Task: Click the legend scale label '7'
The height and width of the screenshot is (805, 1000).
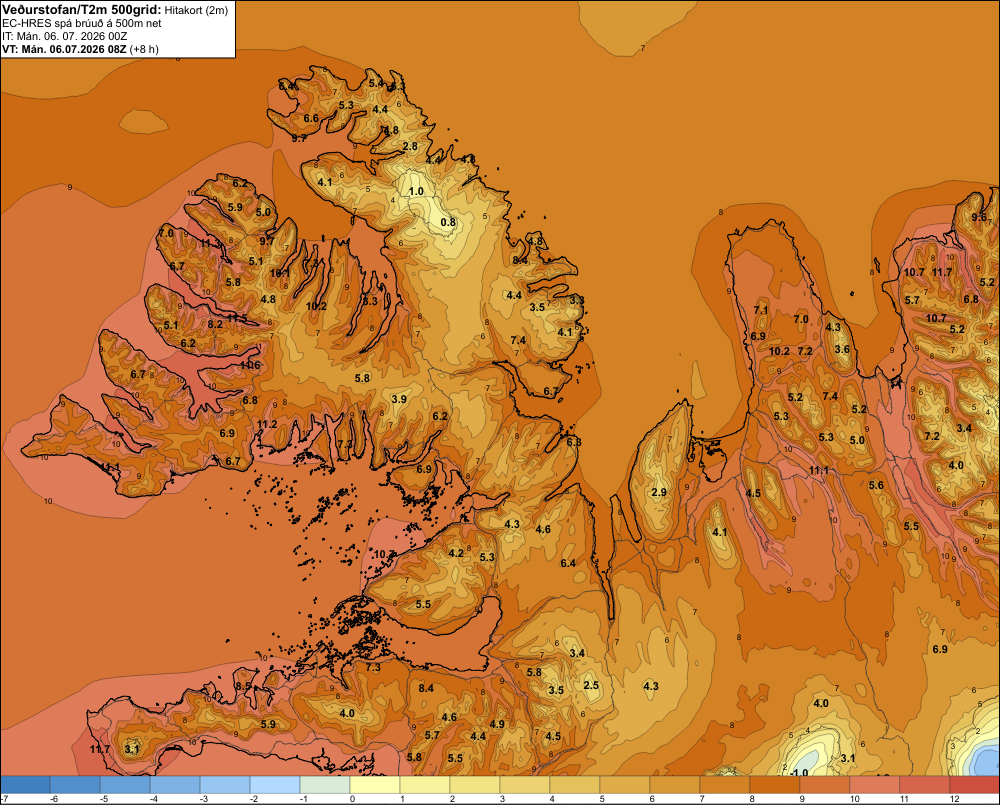Action: [702, 799]
